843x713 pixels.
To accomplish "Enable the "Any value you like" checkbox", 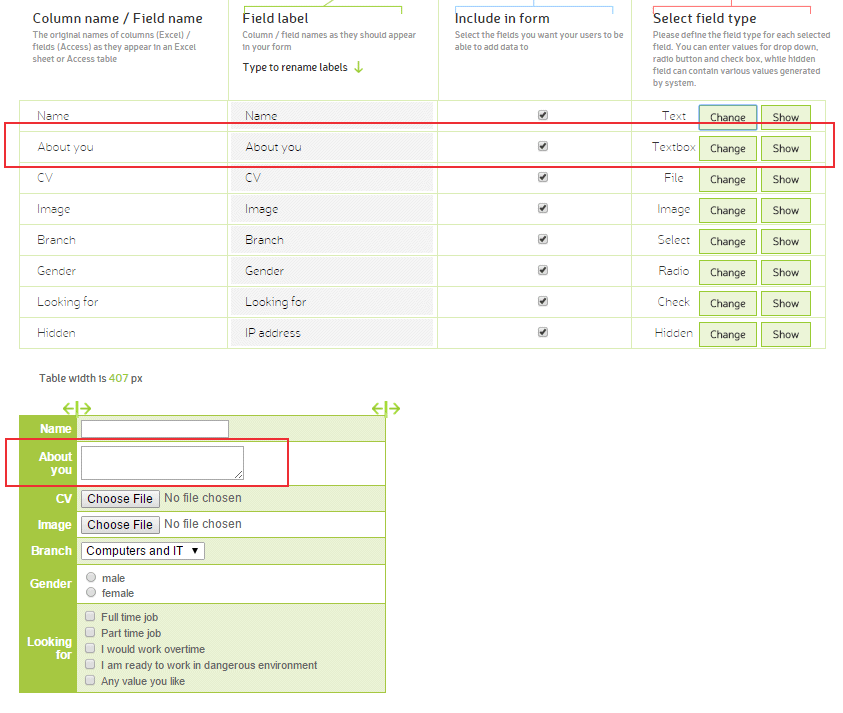I will [89, 679].
